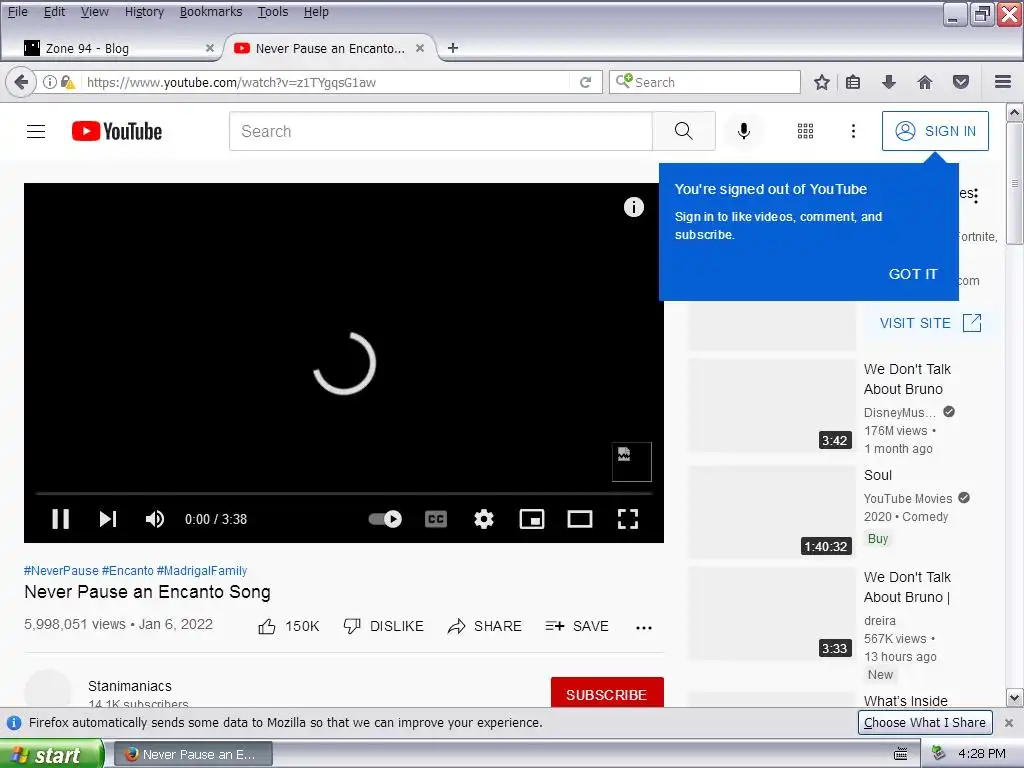Screen dimensions: 1024x768
Task: Go back with Firefox back arrow
Action: click(x=21, y=82)
